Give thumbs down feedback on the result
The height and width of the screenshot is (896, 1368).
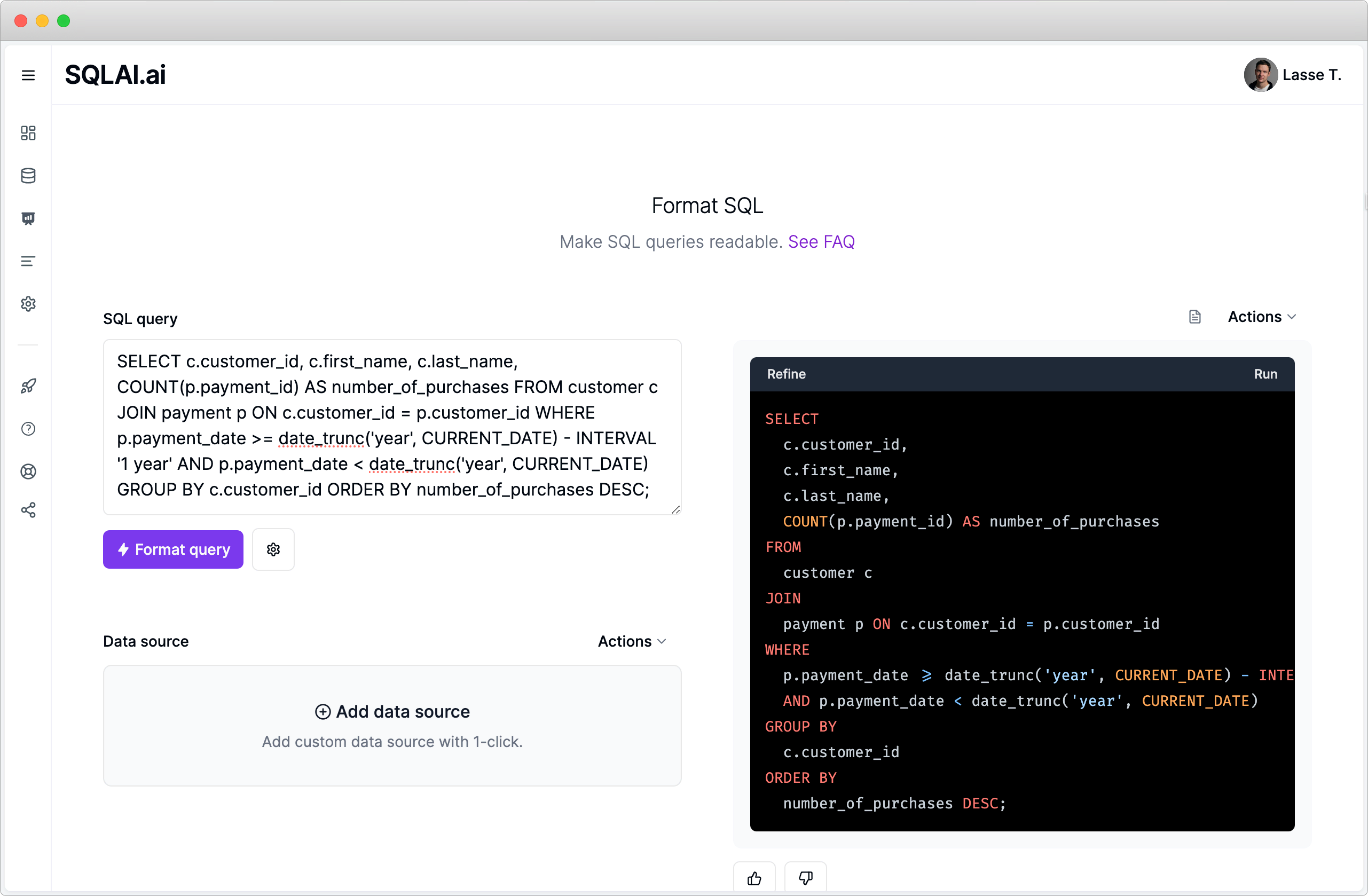805,879
